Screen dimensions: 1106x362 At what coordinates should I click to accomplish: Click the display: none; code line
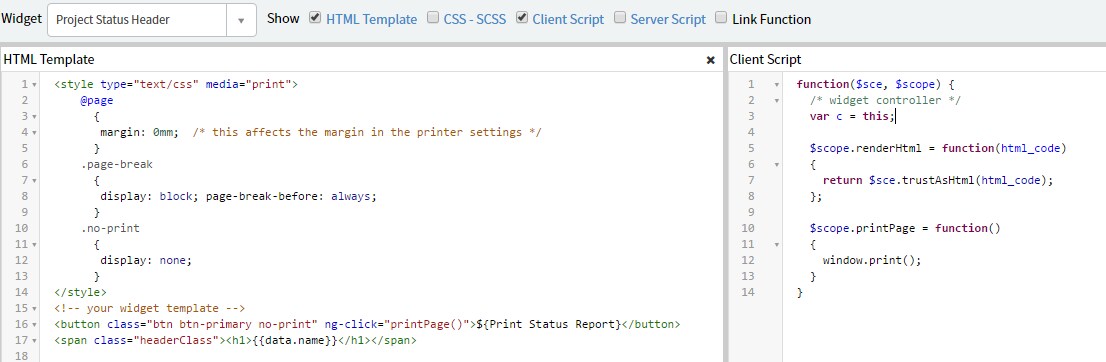(x=146, y=260)
